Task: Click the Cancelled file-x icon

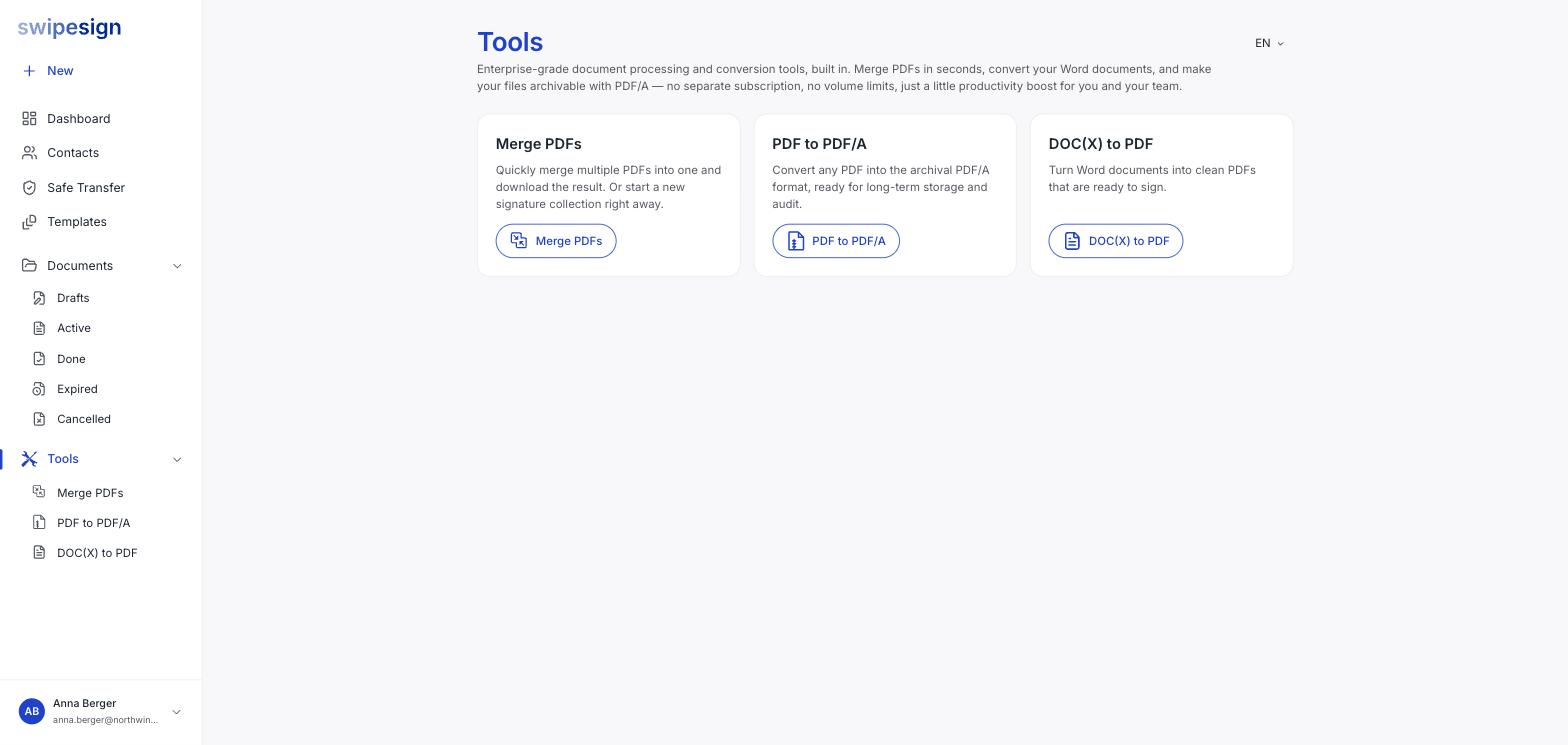Action: point(39,419)
